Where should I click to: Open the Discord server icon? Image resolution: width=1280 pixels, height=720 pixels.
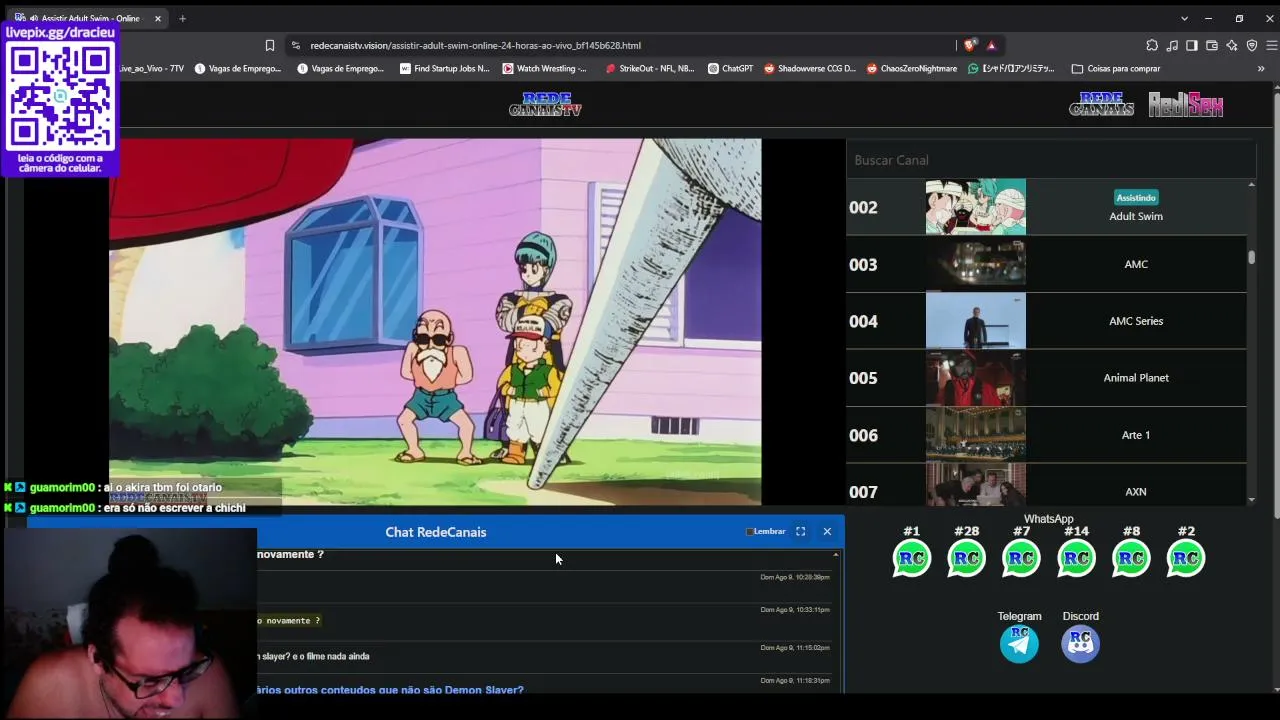(1080, 644)
